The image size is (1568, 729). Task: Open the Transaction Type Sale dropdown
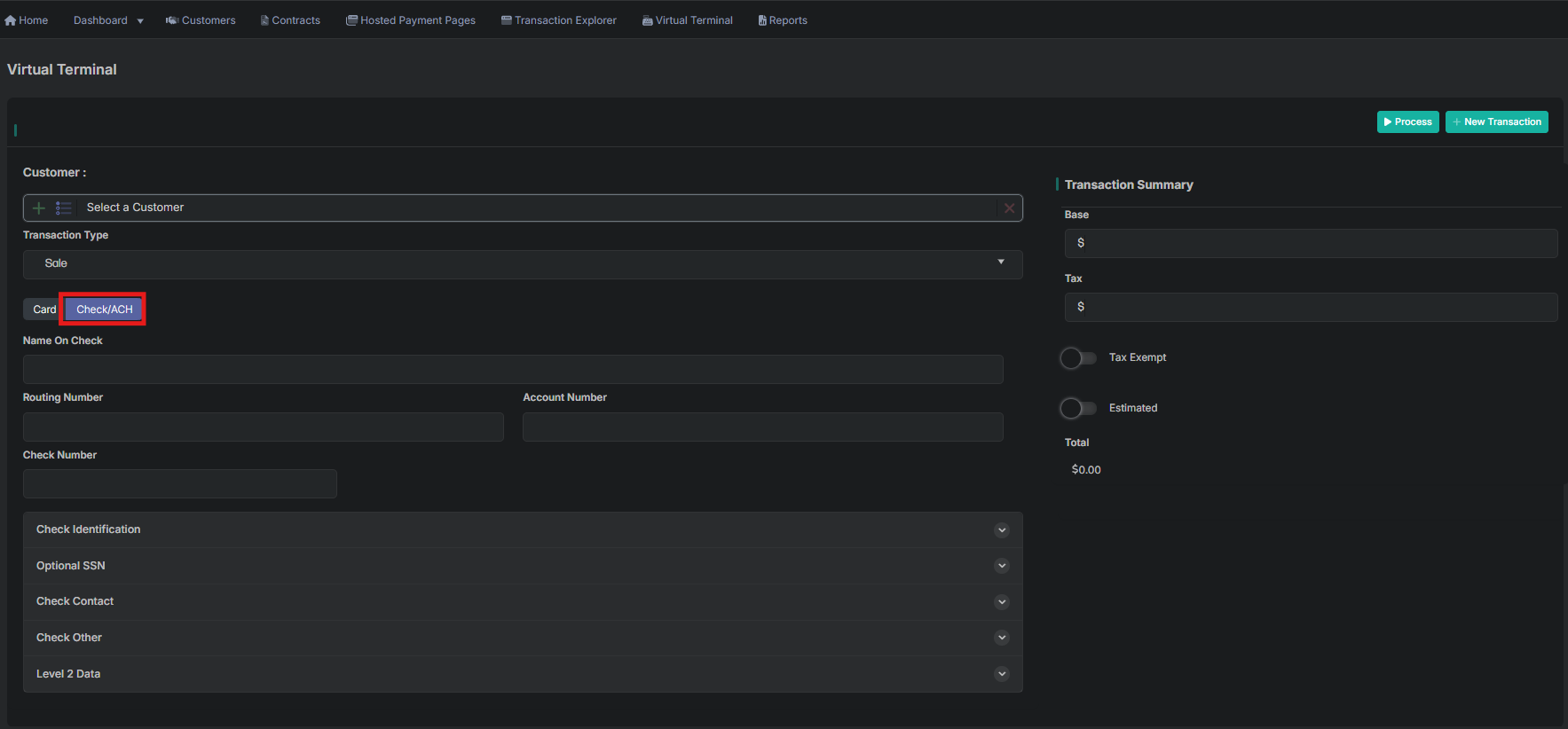(523, 264)
